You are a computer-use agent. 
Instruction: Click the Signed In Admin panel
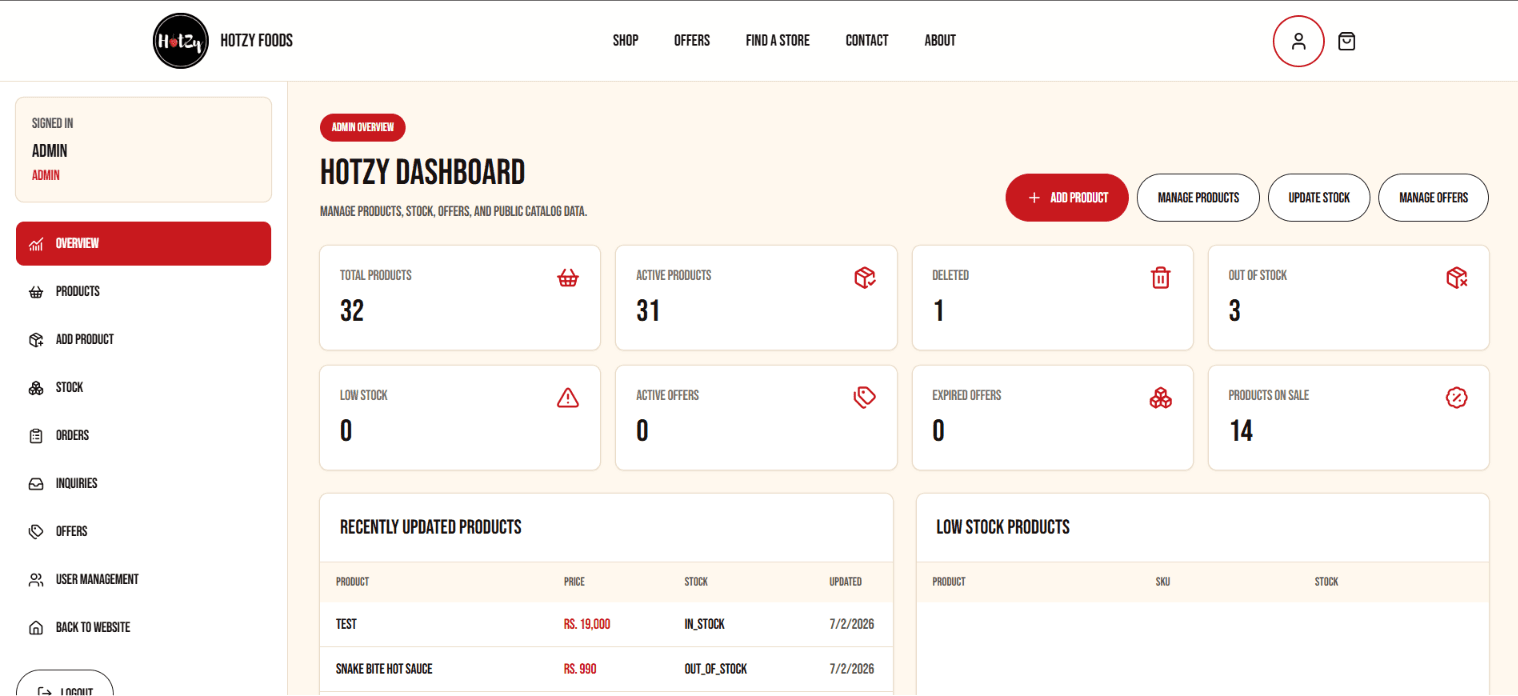pyautogui.click(x=143, y=150)
